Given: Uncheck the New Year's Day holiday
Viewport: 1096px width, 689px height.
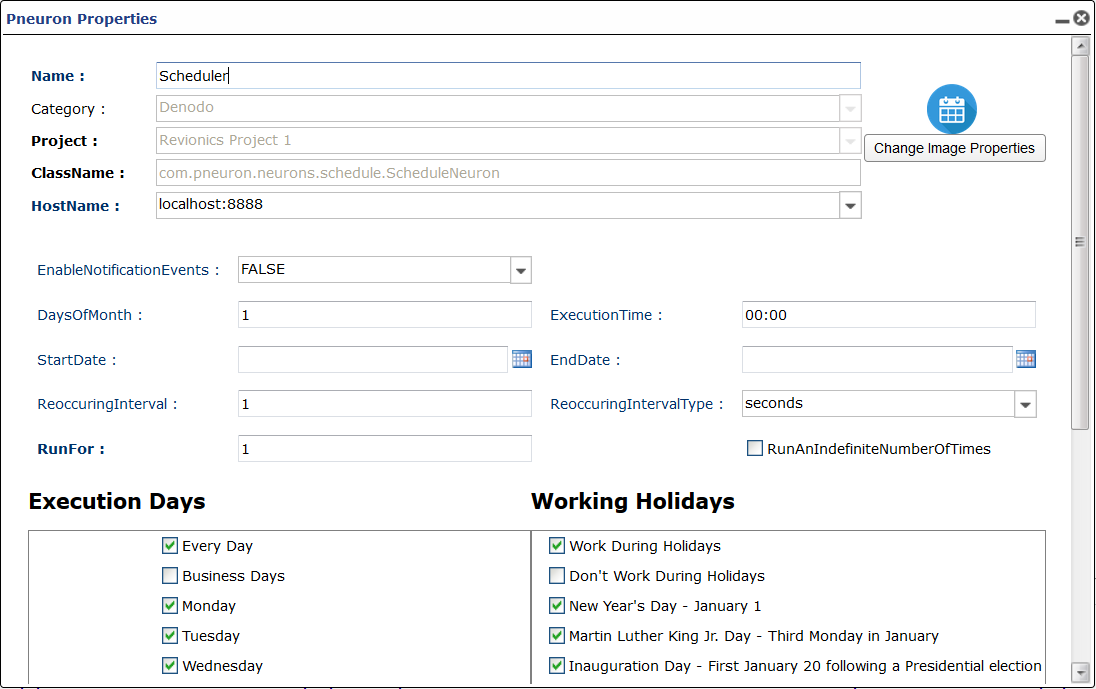Looking at the screenshot, I should (557, 605).
